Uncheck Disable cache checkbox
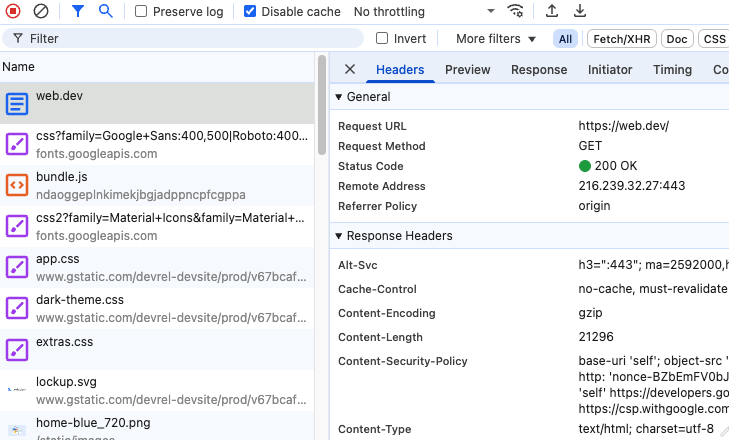729x440 pixels. click(250, 12)
